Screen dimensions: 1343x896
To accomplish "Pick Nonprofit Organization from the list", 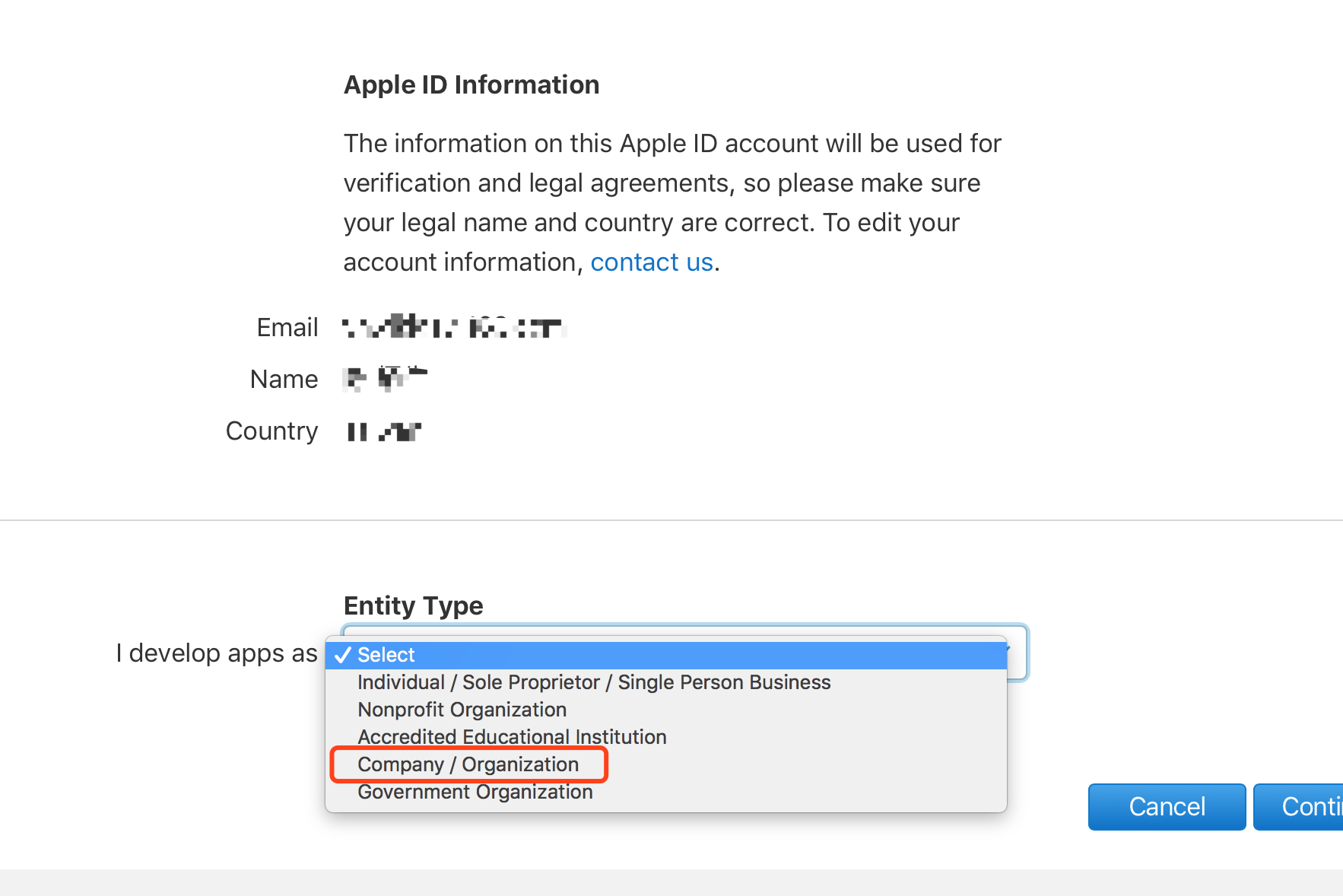I will point(666,710).
